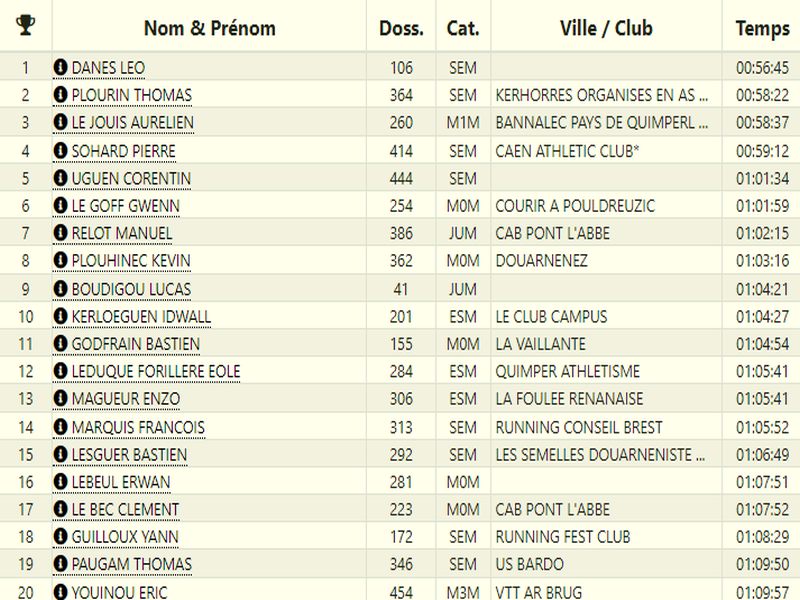Open LEDUQUE FORILLERE EOLE runner link

point(156,371)
